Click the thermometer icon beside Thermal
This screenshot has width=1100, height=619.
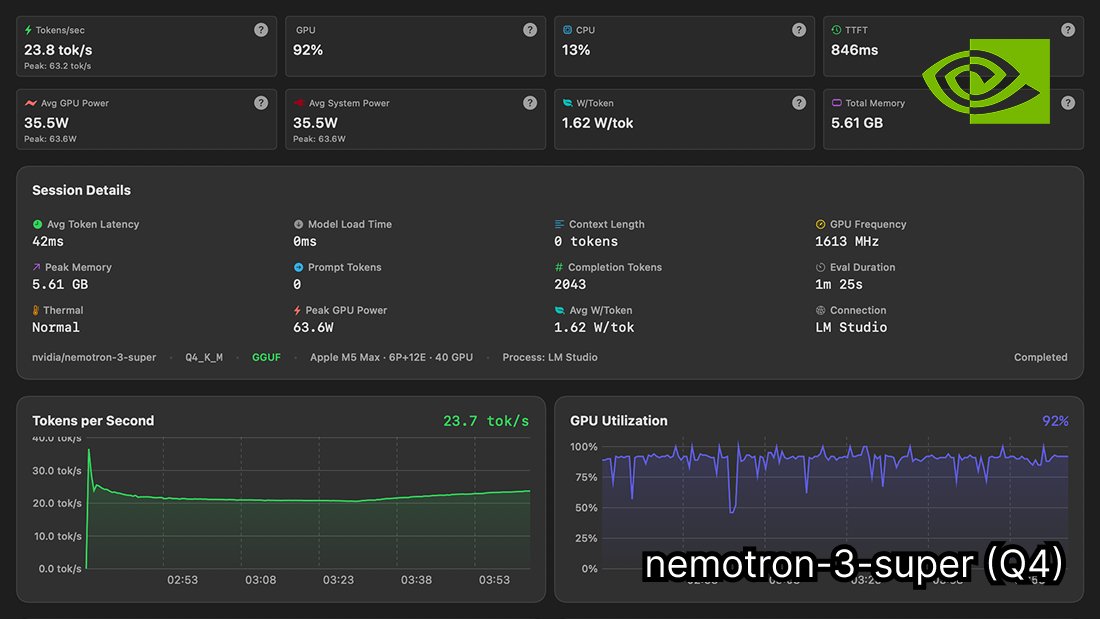coord(36,310)
